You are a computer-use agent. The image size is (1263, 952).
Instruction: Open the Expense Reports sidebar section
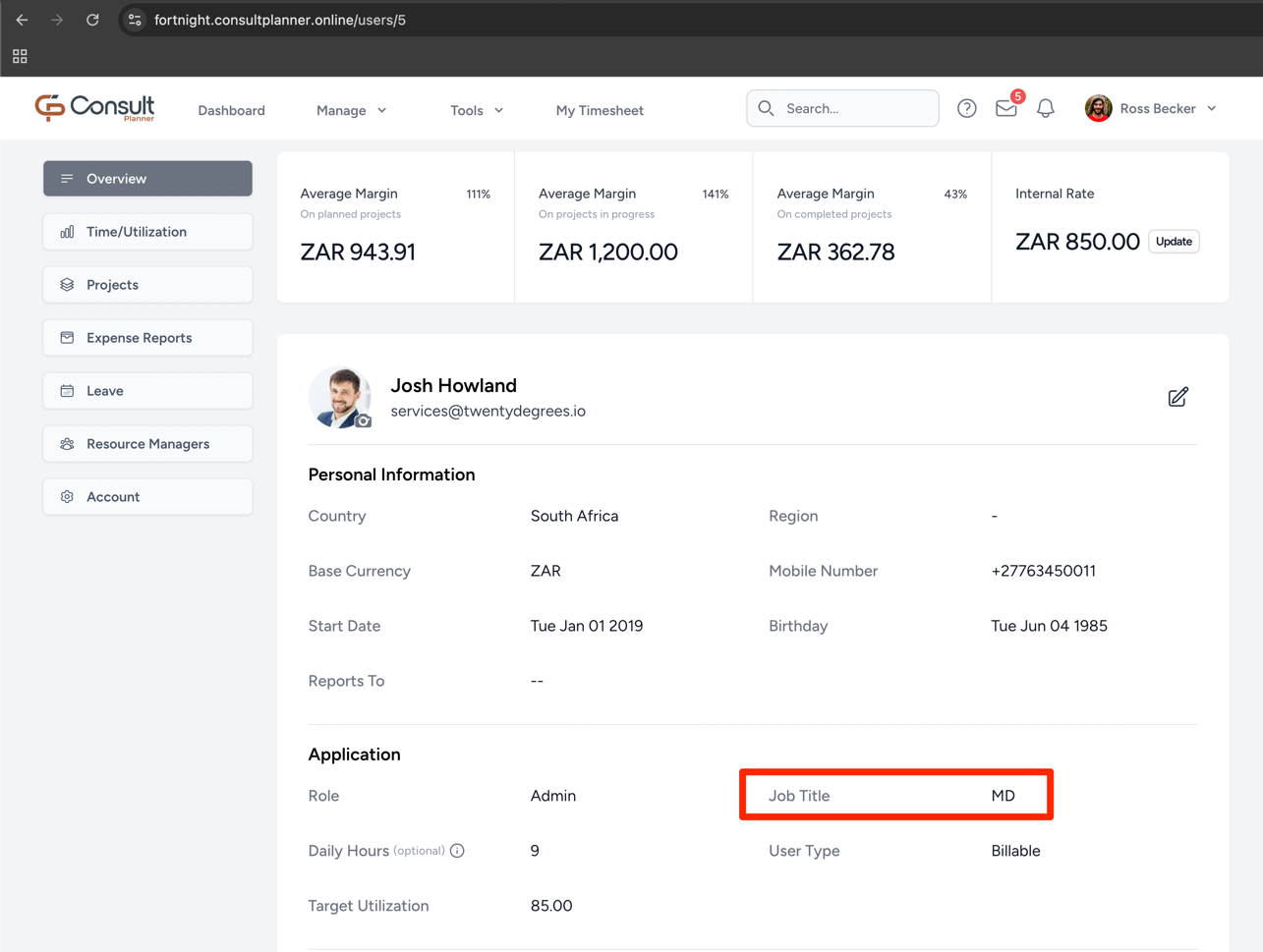click(x=147, y=338)
